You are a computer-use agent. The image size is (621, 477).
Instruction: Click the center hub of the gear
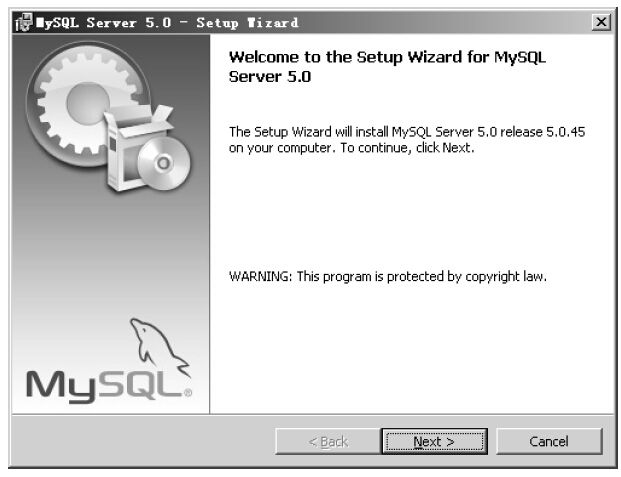click(x=87, y=102)
